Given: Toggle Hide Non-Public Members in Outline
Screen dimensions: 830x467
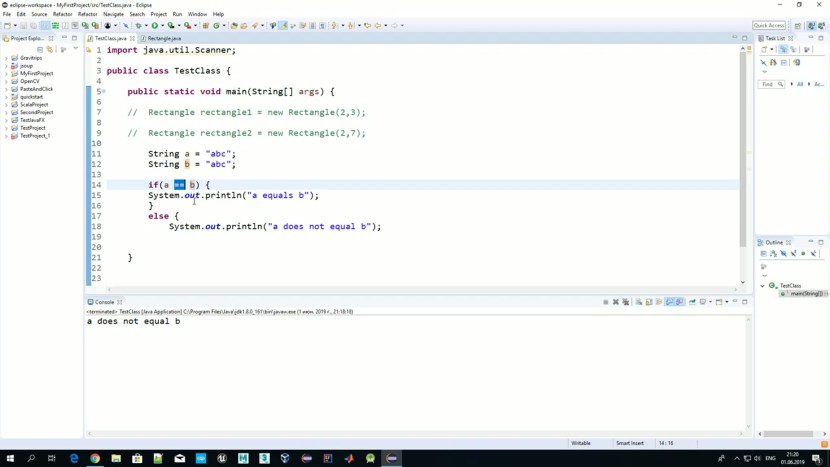Looking at the screenshot, I should [803, 254].
